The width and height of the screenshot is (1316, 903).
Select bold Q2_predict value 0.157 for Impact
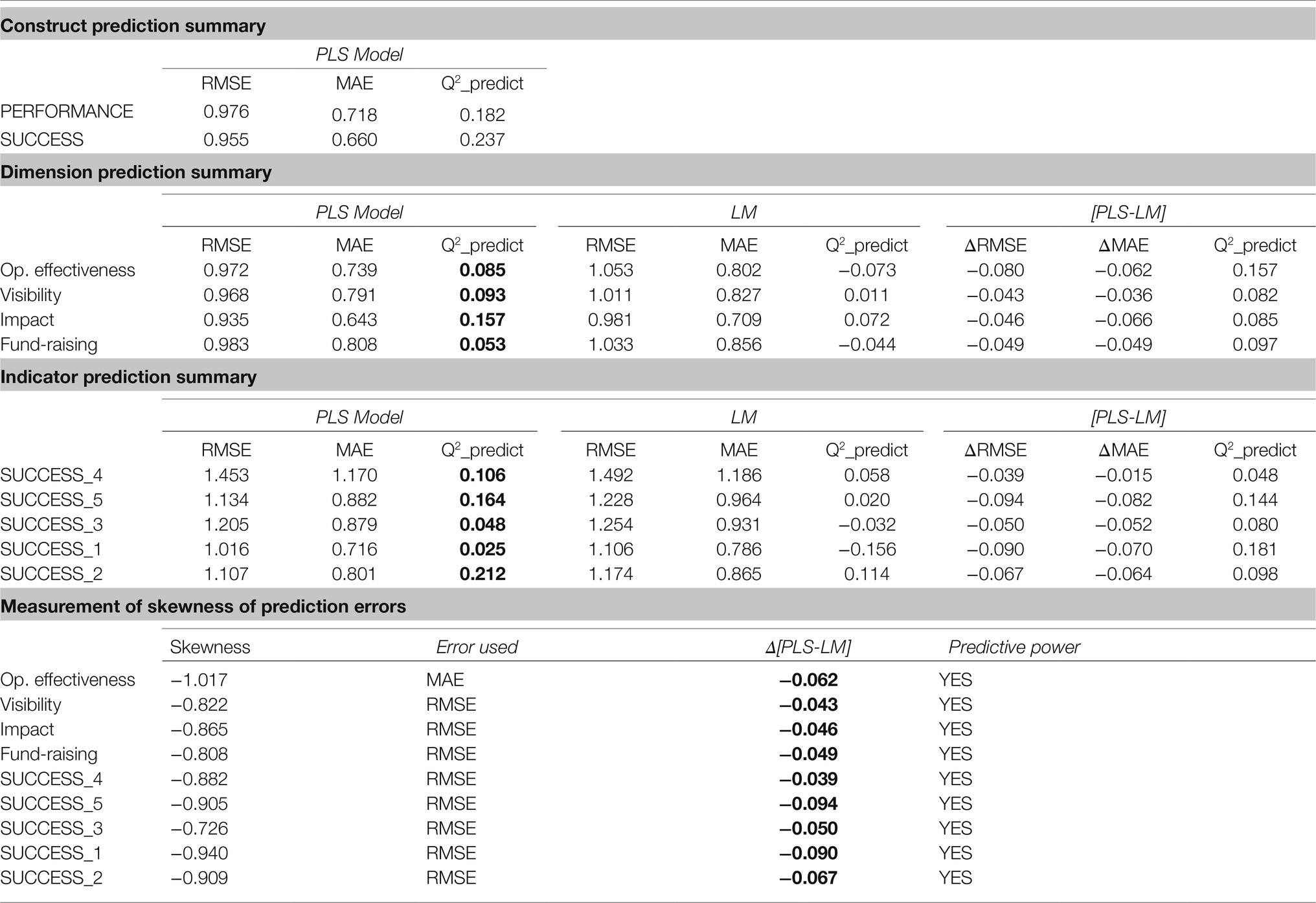[482, 320]
